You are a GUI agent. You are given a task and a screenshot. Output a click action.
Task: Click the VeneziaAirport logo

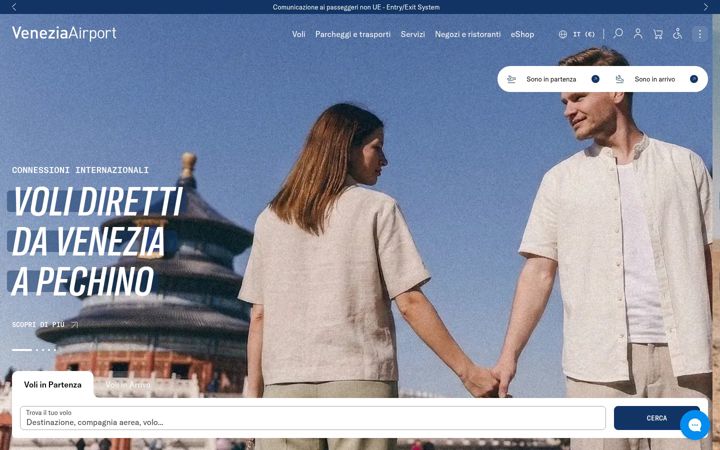pos(64,34)
